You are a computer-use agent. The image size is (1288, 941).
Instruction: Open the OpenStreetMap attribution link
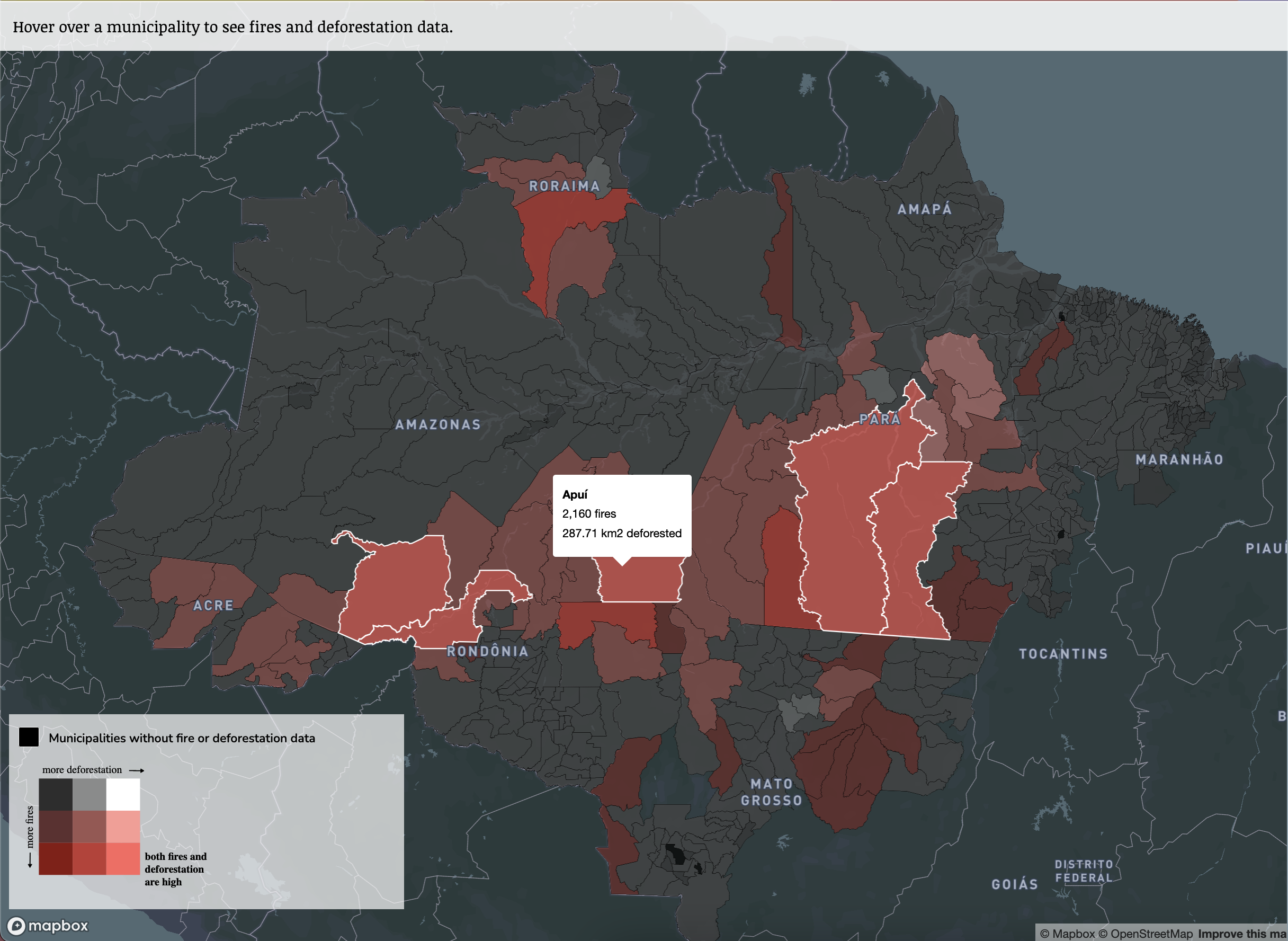[1145, 934]
